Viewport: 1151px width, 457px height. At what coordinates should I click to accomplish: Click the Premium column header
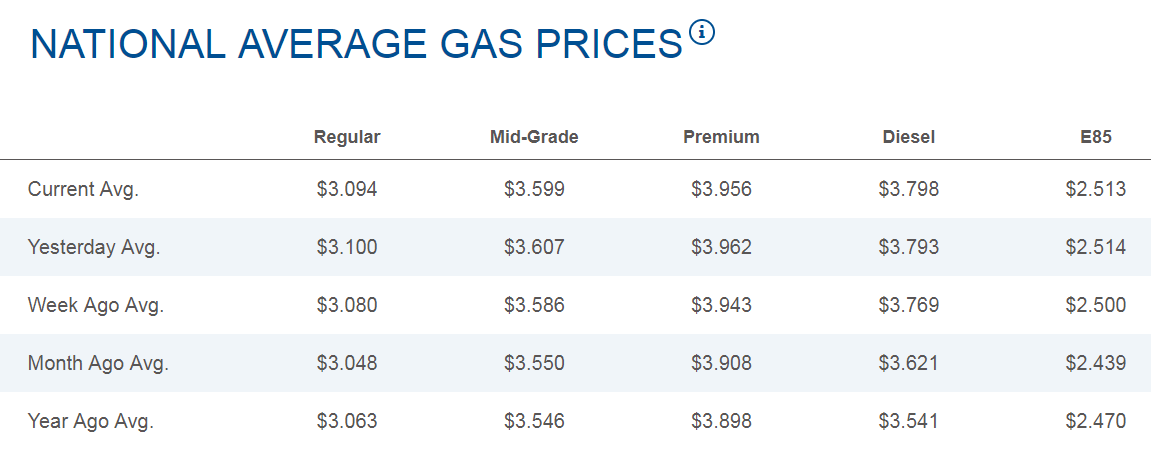point(721,137)
